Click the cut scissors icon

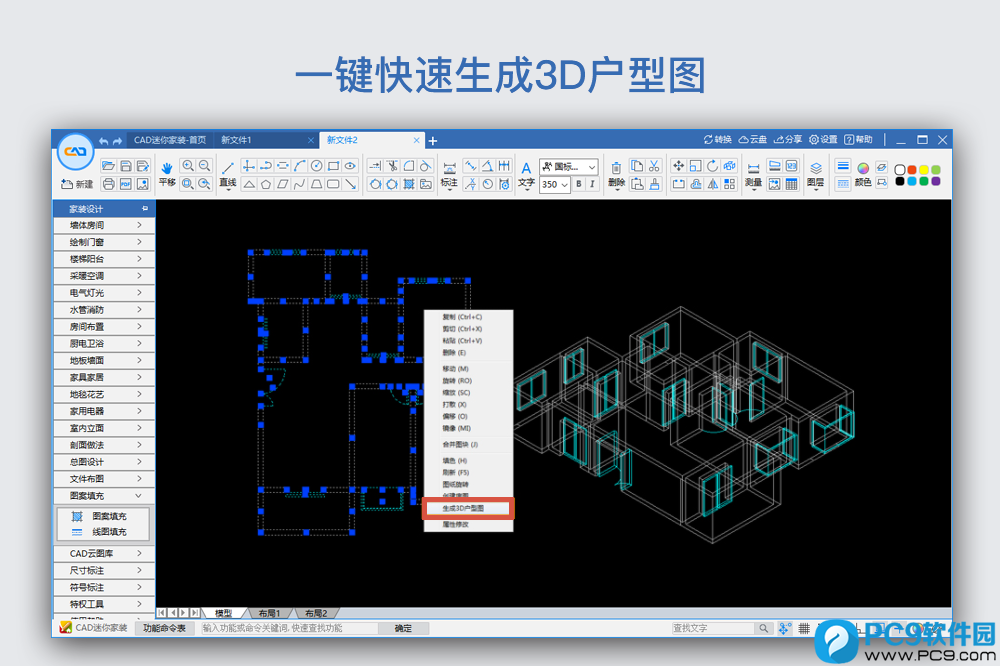coord(654,166)
